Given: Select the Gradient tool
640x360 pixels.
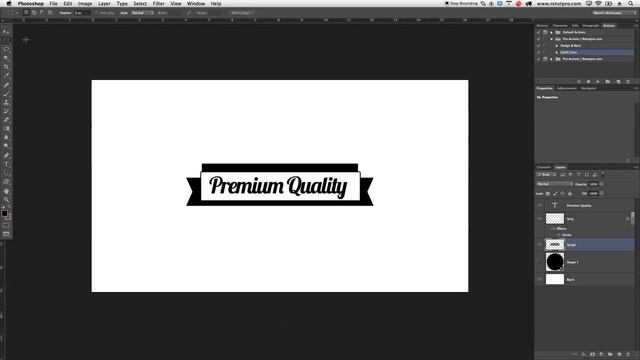Looking at the screenshot, I should tap(6, 129).
